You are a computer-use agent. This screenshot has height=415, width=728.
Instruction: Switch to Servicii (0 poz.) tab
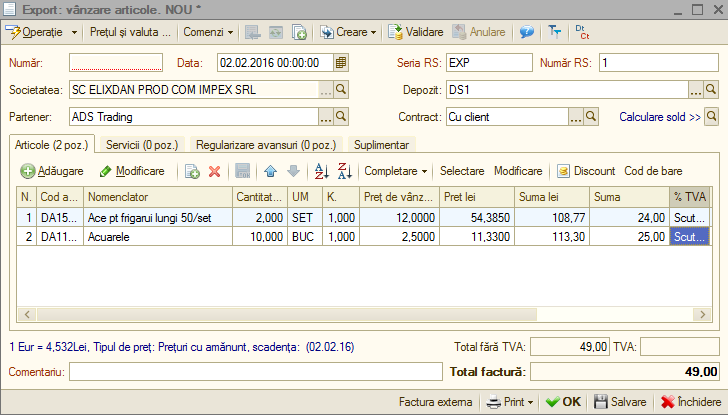pyautogui.click(x=142, y=145)
